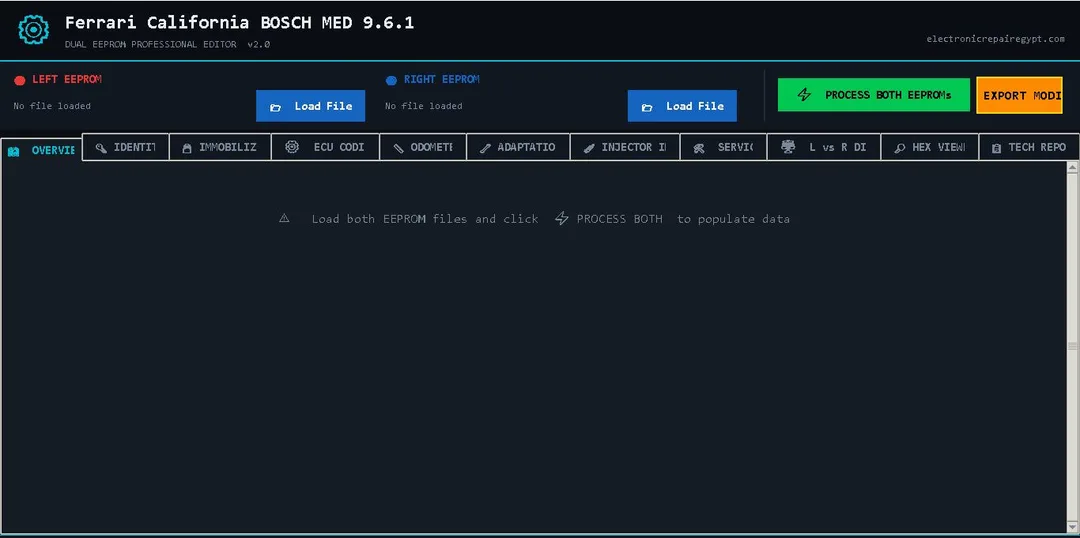The image size is (1080, 538).
Task: Click the gear icon on ECU CODING tab
Action: pos(292,147)
